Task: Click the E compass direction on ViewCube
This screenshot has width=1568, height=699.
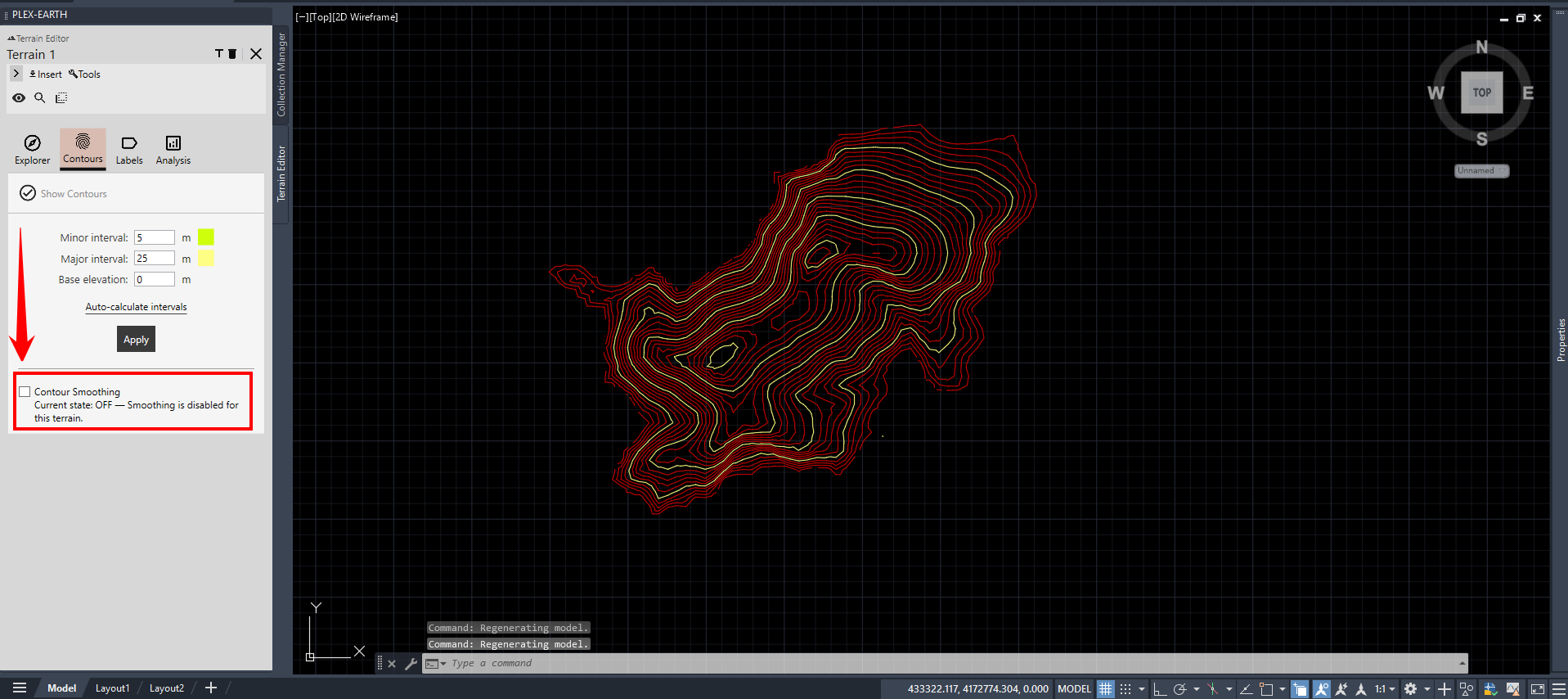Action: pos(1528,92)
